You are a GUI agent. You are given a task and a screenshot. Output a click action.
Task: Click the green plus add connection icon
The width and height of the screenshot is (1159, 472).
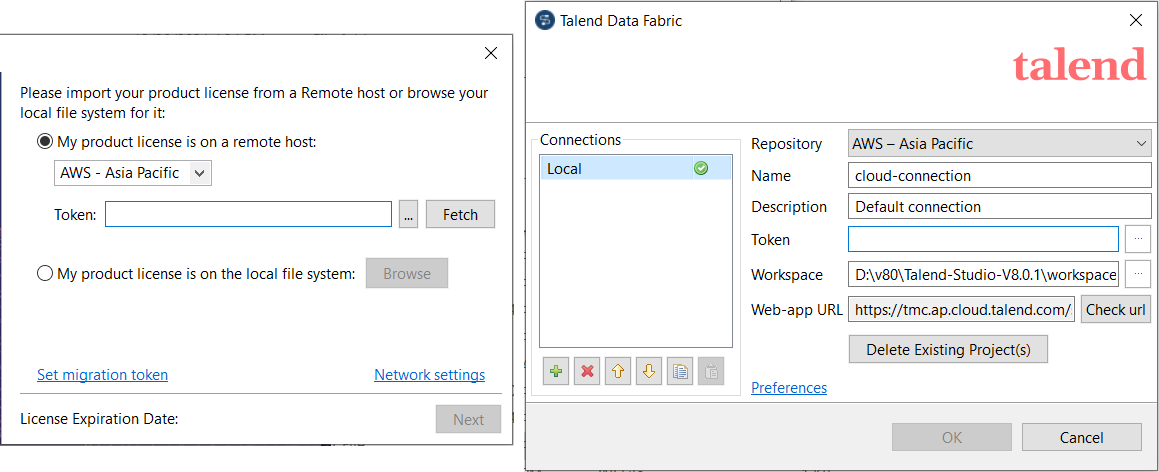pos(557,371)
